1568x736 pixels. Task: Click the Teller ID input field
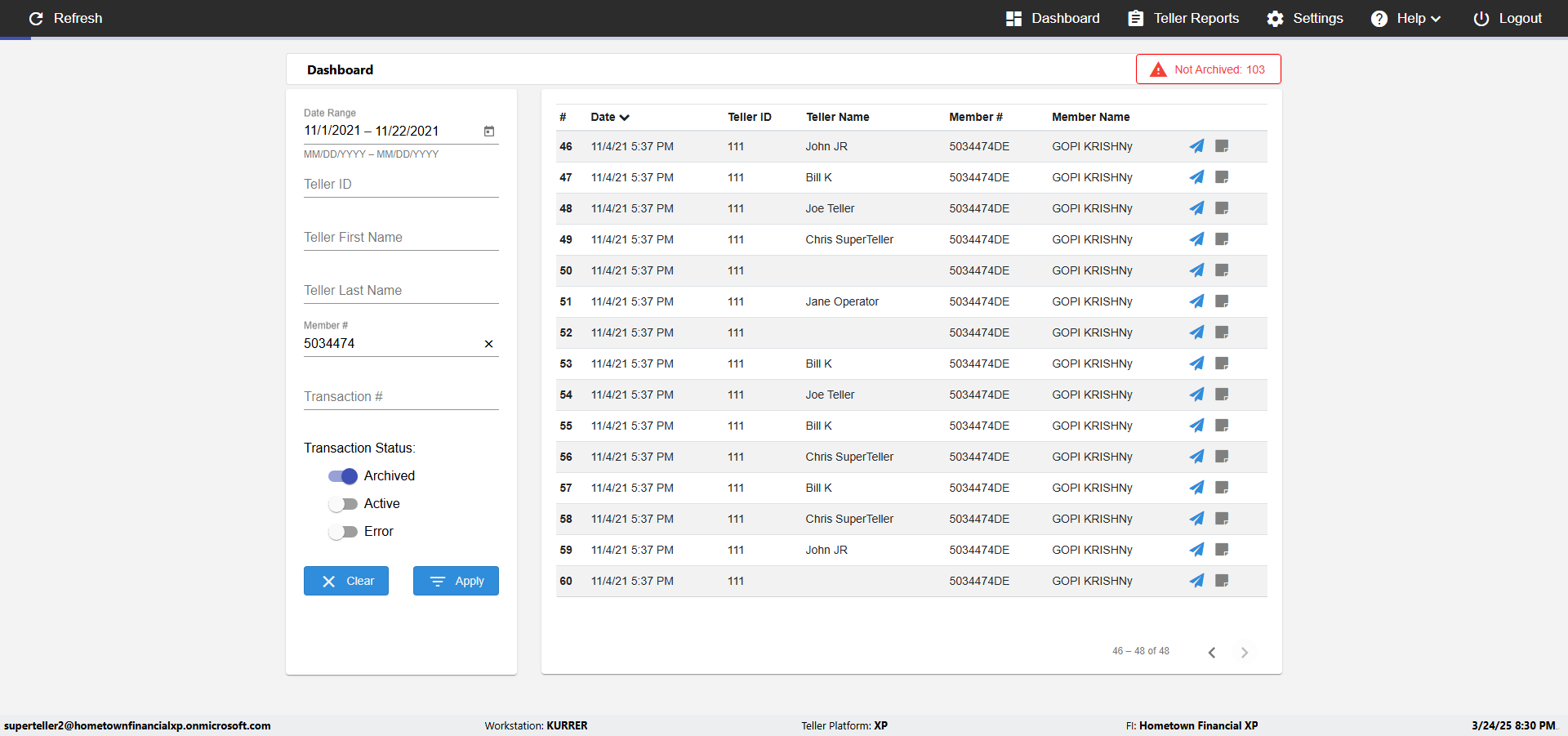tap(401, 185)
